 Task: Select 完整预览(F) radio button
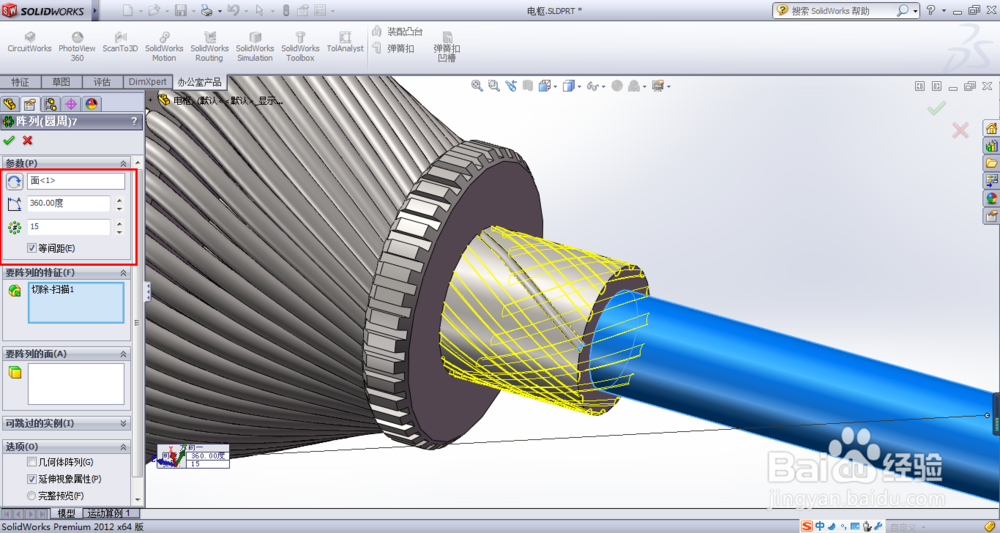point(32,495)
